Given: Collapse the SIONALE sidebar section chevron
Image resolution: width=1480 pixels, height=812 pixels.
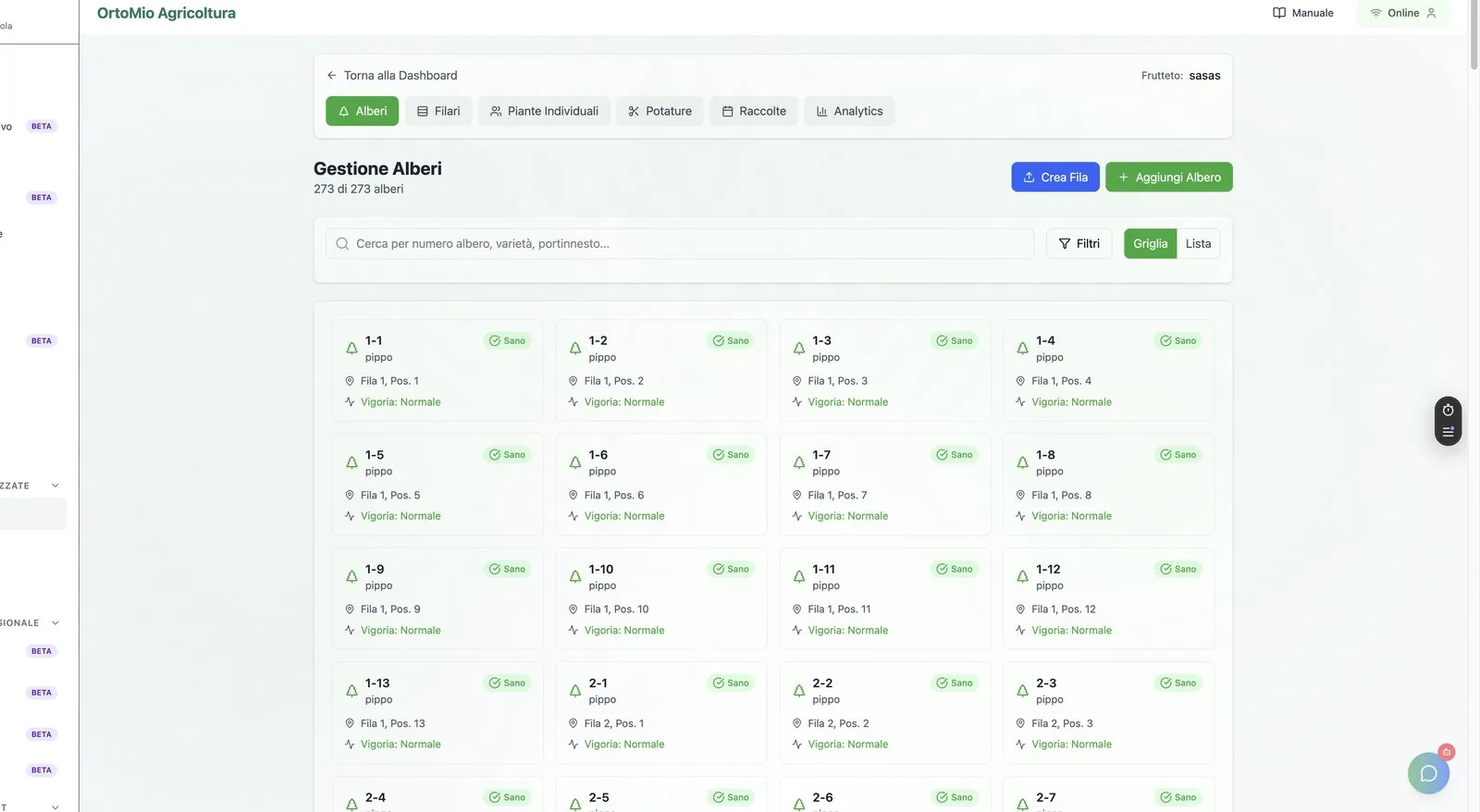Looking at the screenshot, I should pos(55,623).
